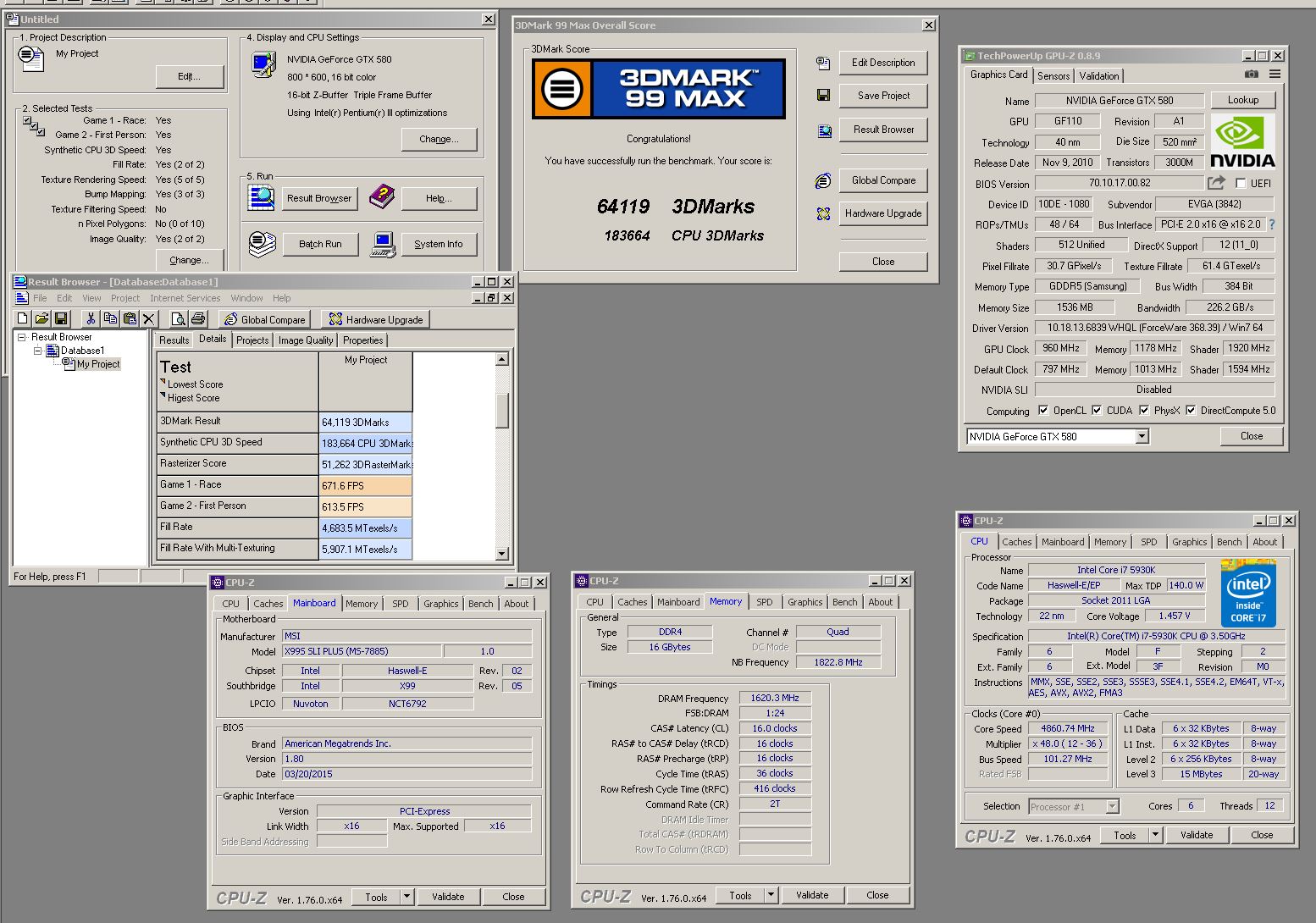The image size is (1316, 923).
Task: Click Batch Run stacked pages icon
Action: point(263,244)
